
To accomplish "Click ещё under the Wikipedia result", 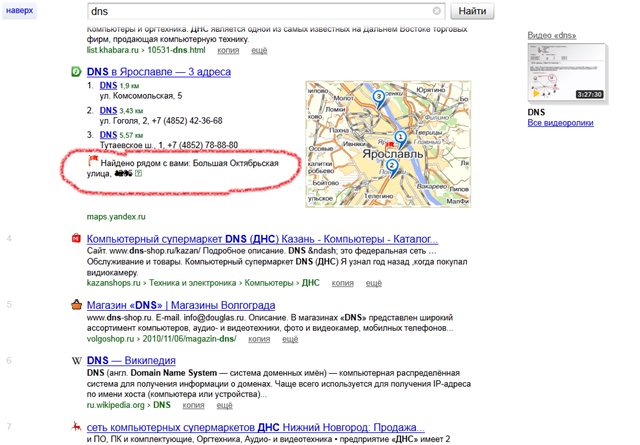I will point(224,405).
